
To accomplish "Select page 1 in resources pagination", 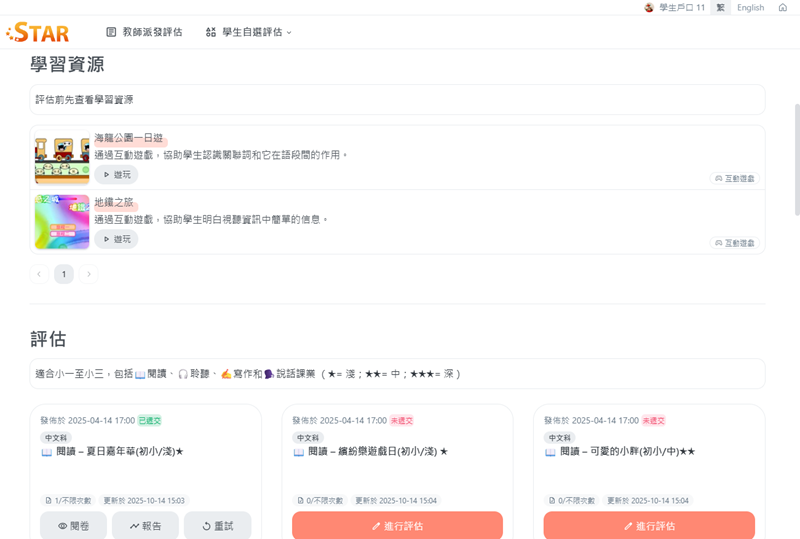I will tap(64, 274).
